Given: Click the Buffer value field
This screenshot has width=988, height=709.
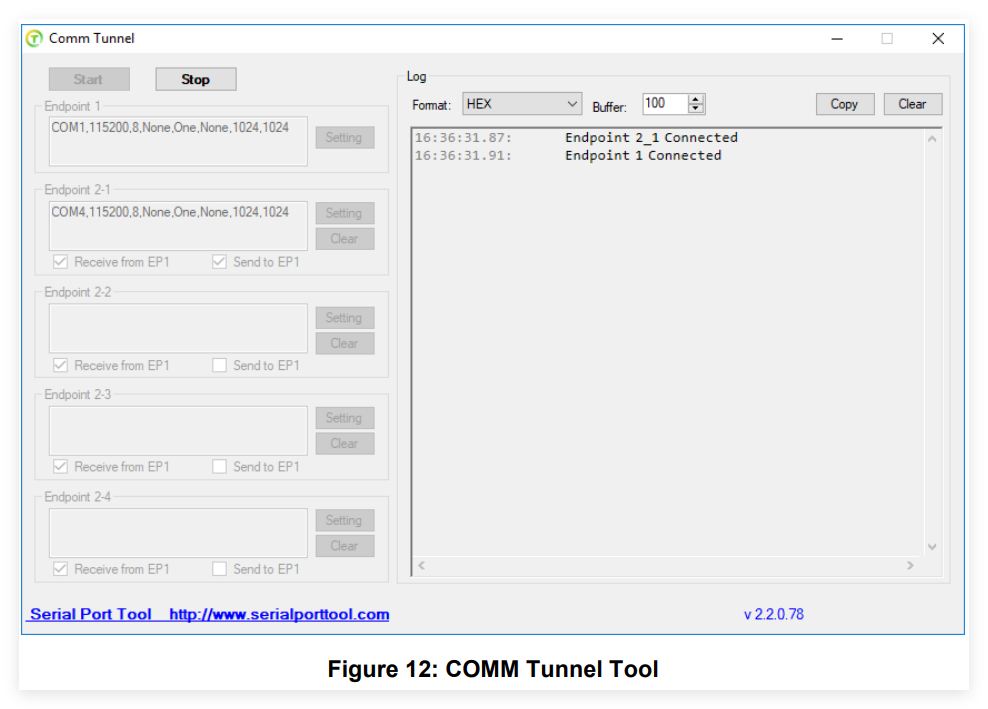Looking at the screenshot, I should coord(665,103).
